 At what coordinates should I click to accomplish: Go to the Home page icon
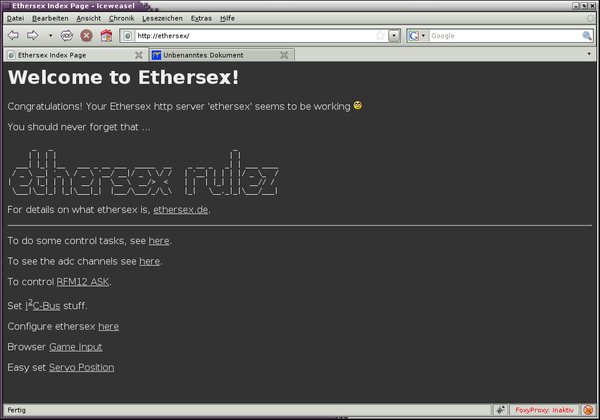click(x=106, y=36)
